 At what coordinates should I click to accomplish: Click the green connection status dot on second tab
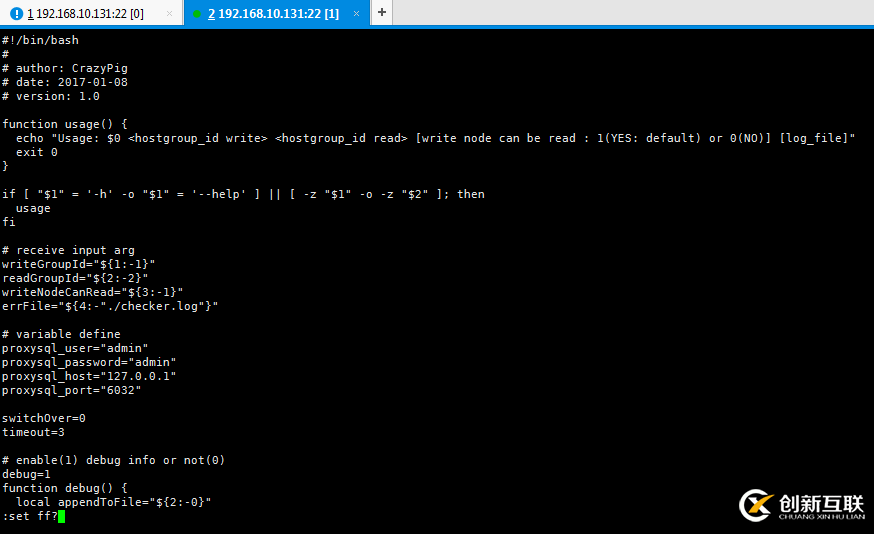coord(197,14)
